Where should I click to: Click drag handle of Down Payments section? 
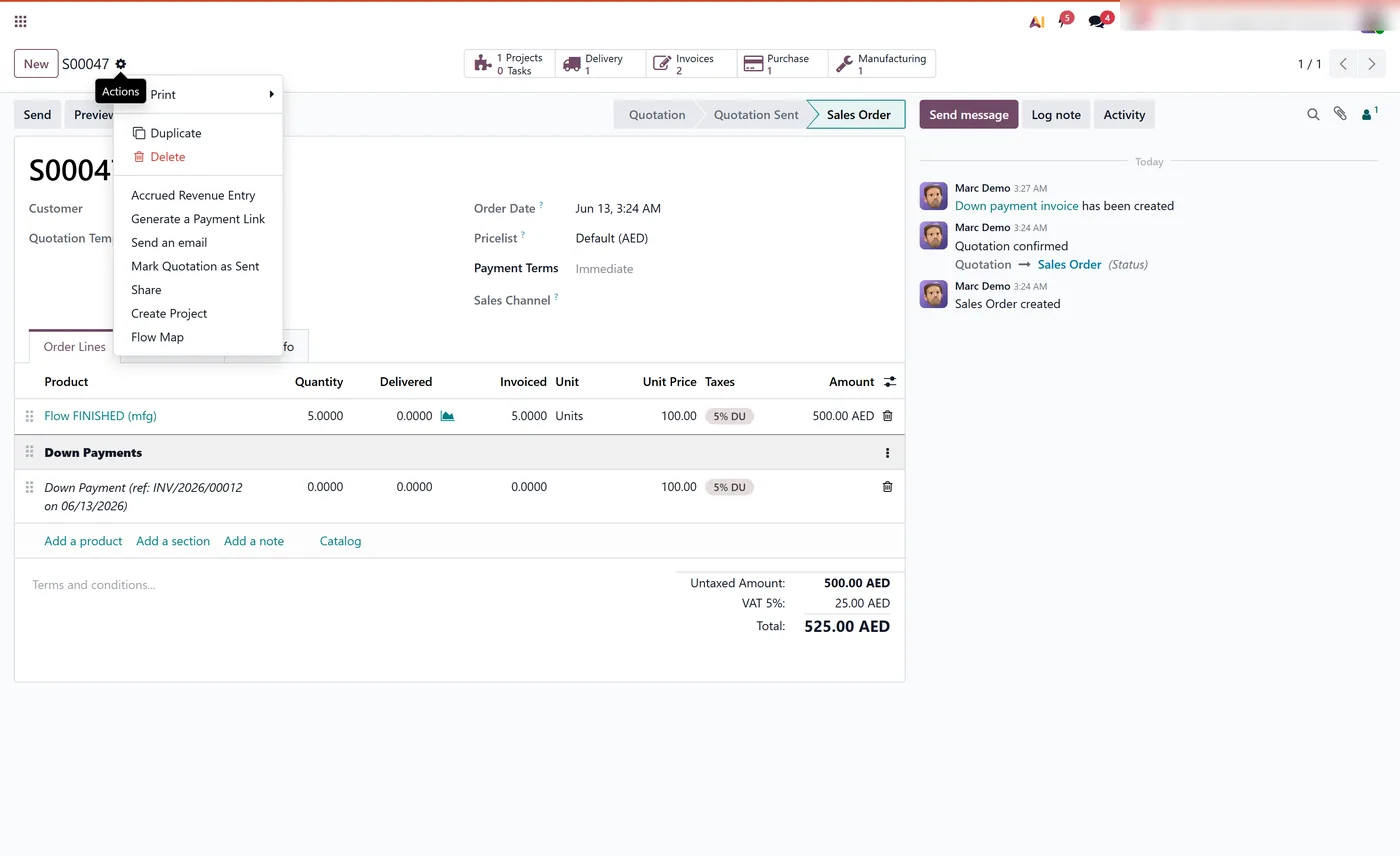pos(29,452)
